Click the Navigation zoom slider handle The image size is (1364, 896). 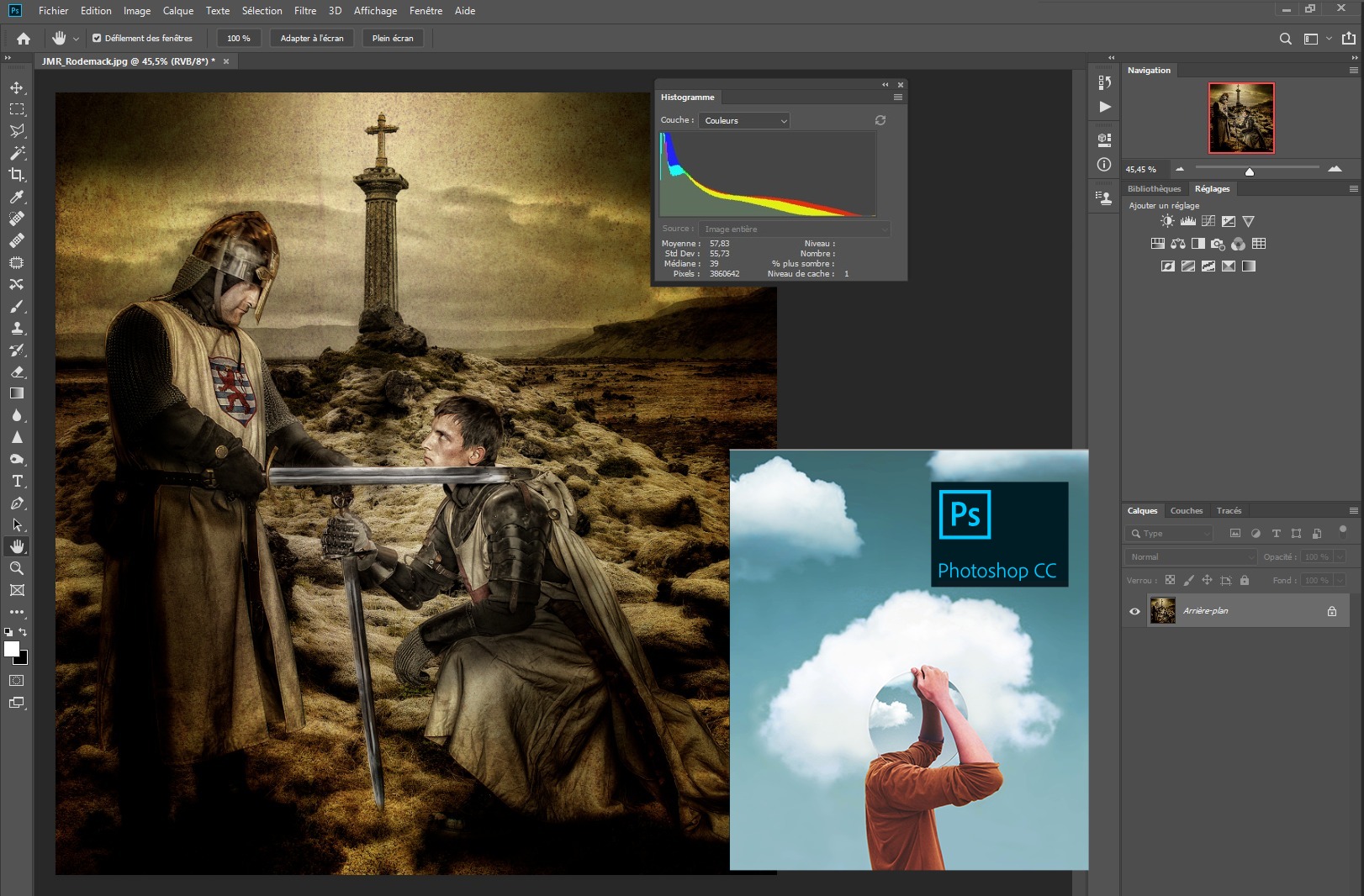click(x=1250, y=171)
